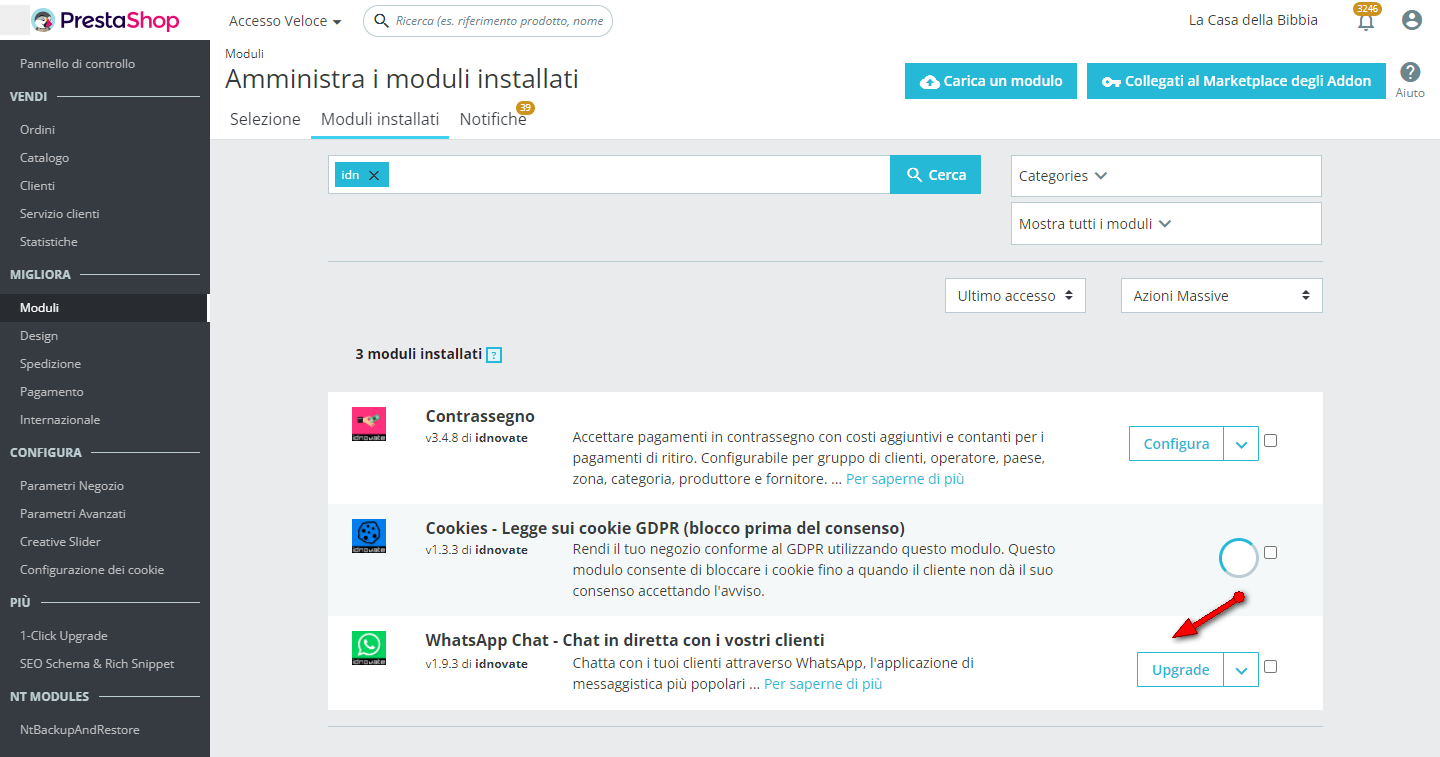Click the WhatsApp Chat module icon
1440x757 pixels.
pos(369,648)
